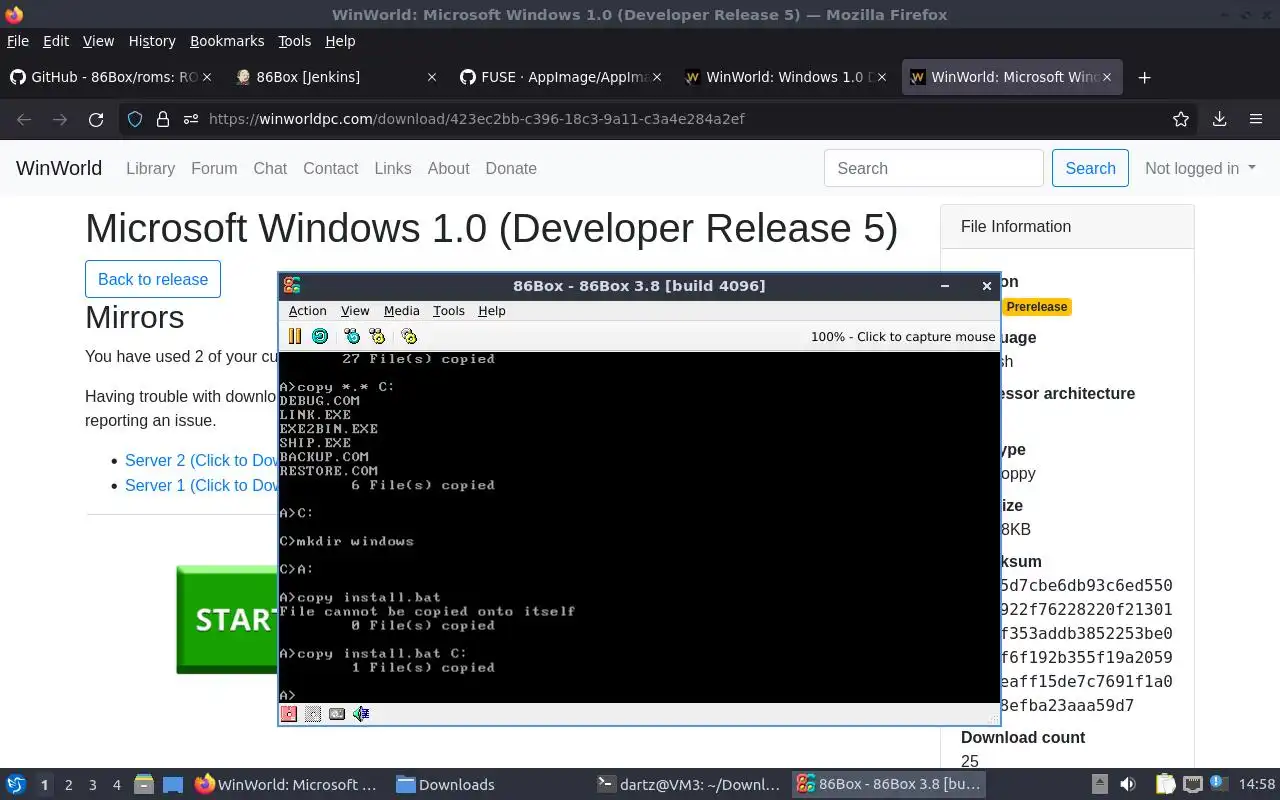Viewport: 1280px width, 800px height.
Task: Open Firefox downloads panel icon
Action: tap(1219, 119)
